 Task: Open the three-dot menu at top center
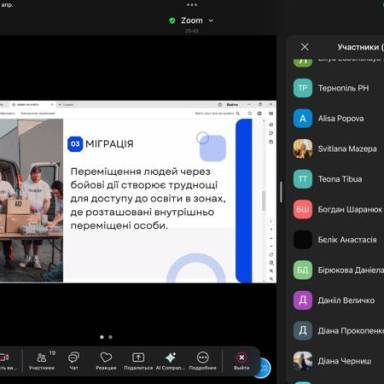192,5
